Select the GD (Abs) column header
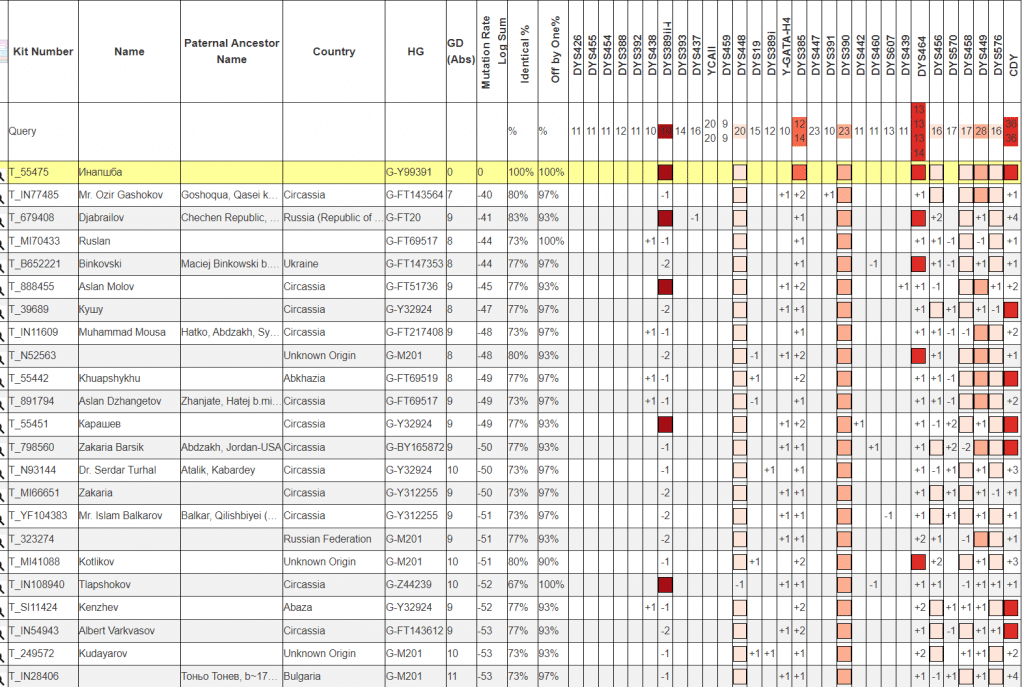The width and height of the screenshot is (1024, 687). tap(455, 51)
